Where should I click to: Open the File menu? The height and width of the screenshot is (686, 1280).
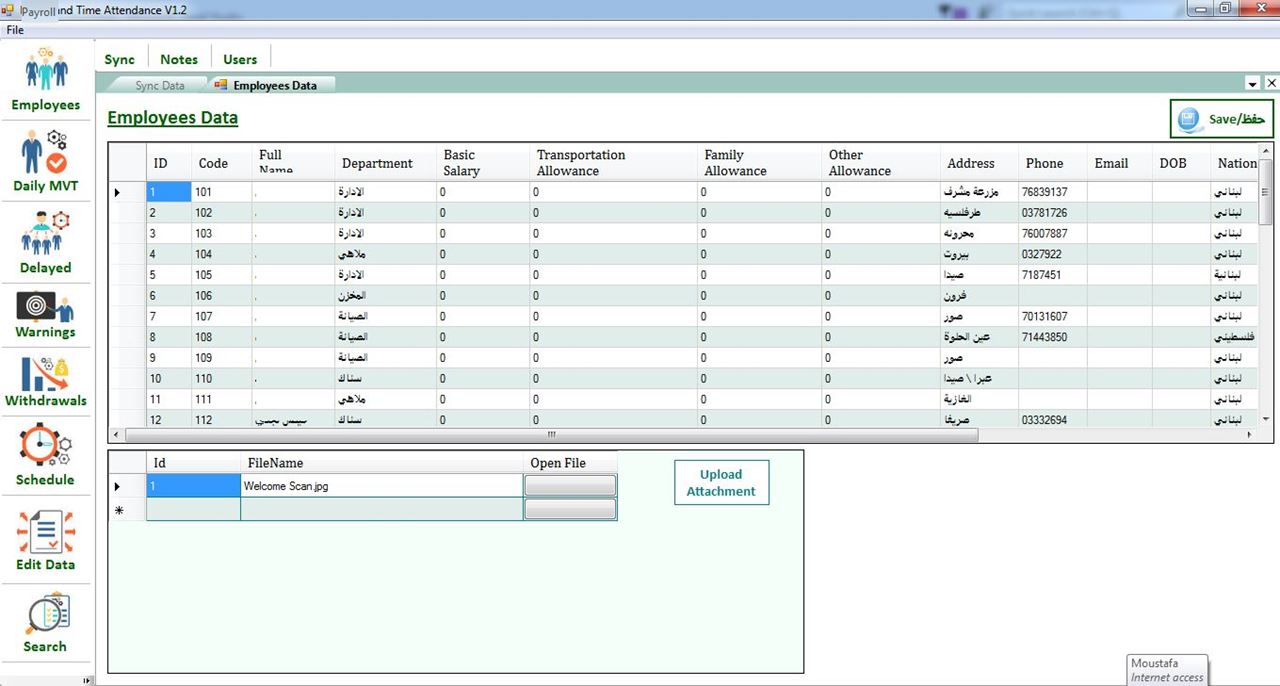point(15,30)
